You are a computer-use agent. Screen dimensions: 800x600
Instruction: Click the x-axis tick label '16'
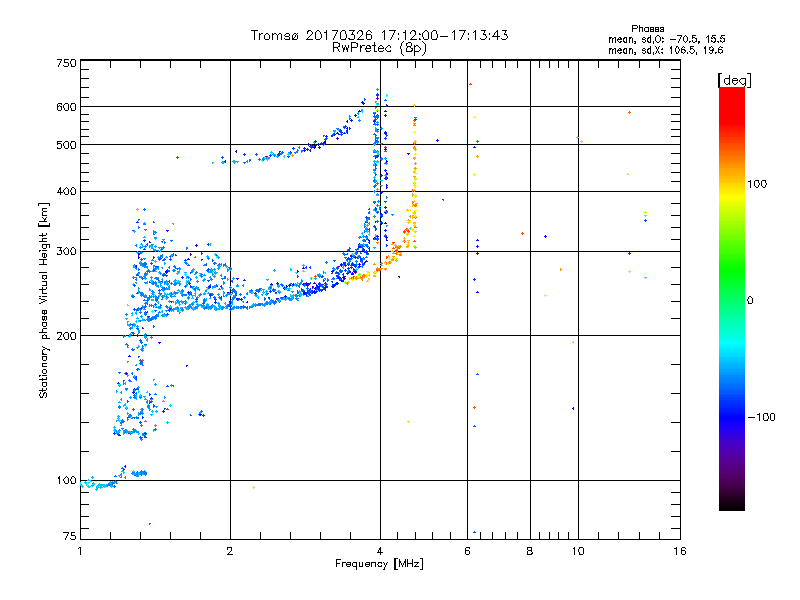click(x=680, y=551)
